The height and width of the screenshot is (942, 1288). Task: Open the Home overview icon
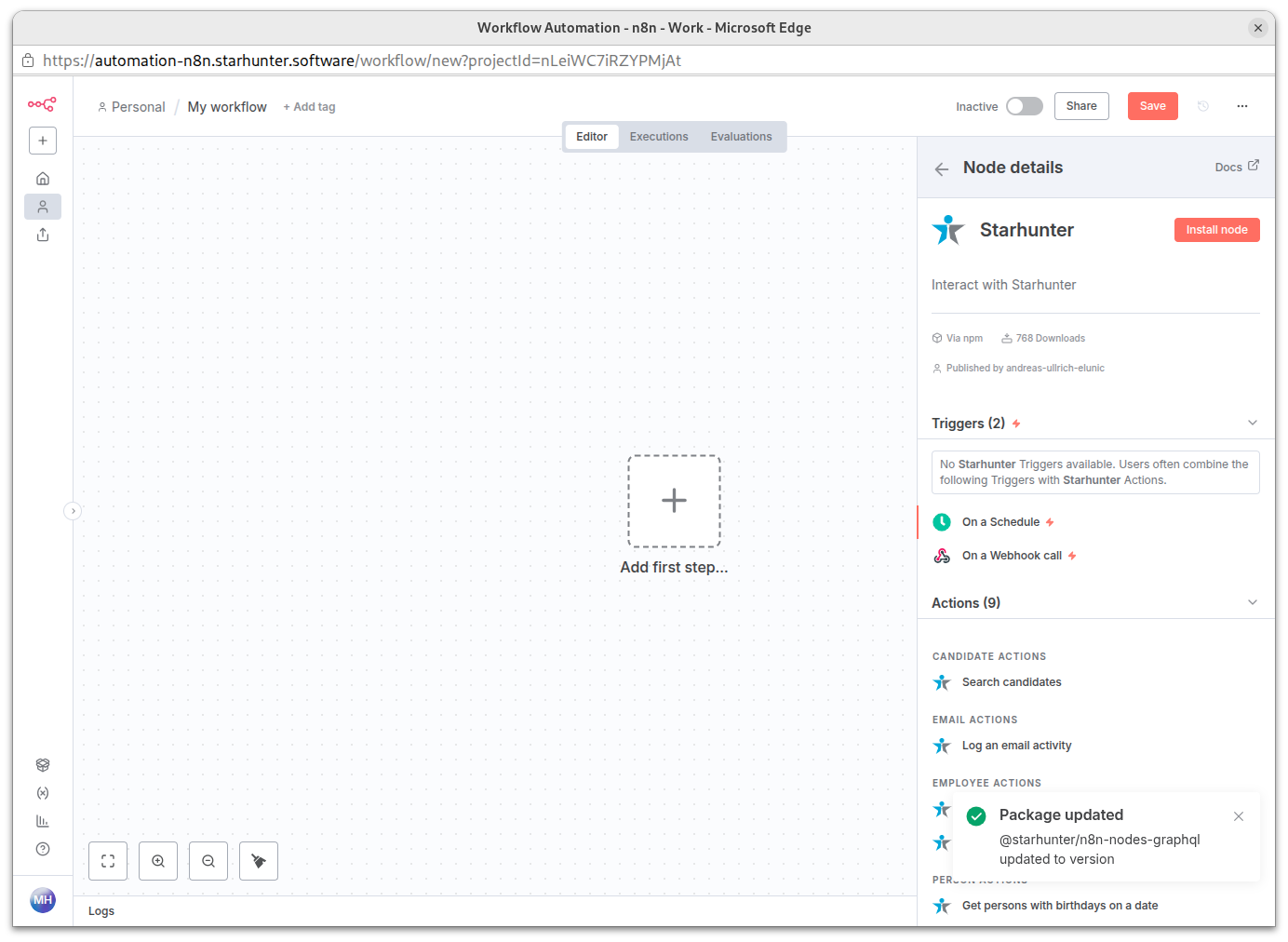[x=43, y=179]
